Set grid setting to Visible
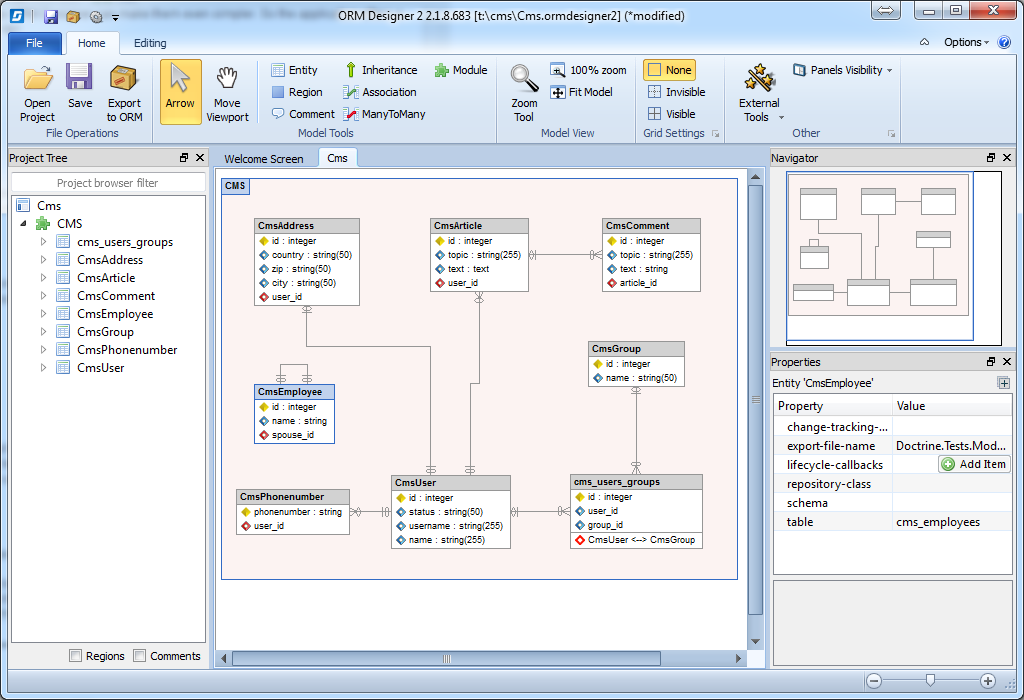1024x700 pixels. pyautogui.click(x=671, y=114)
